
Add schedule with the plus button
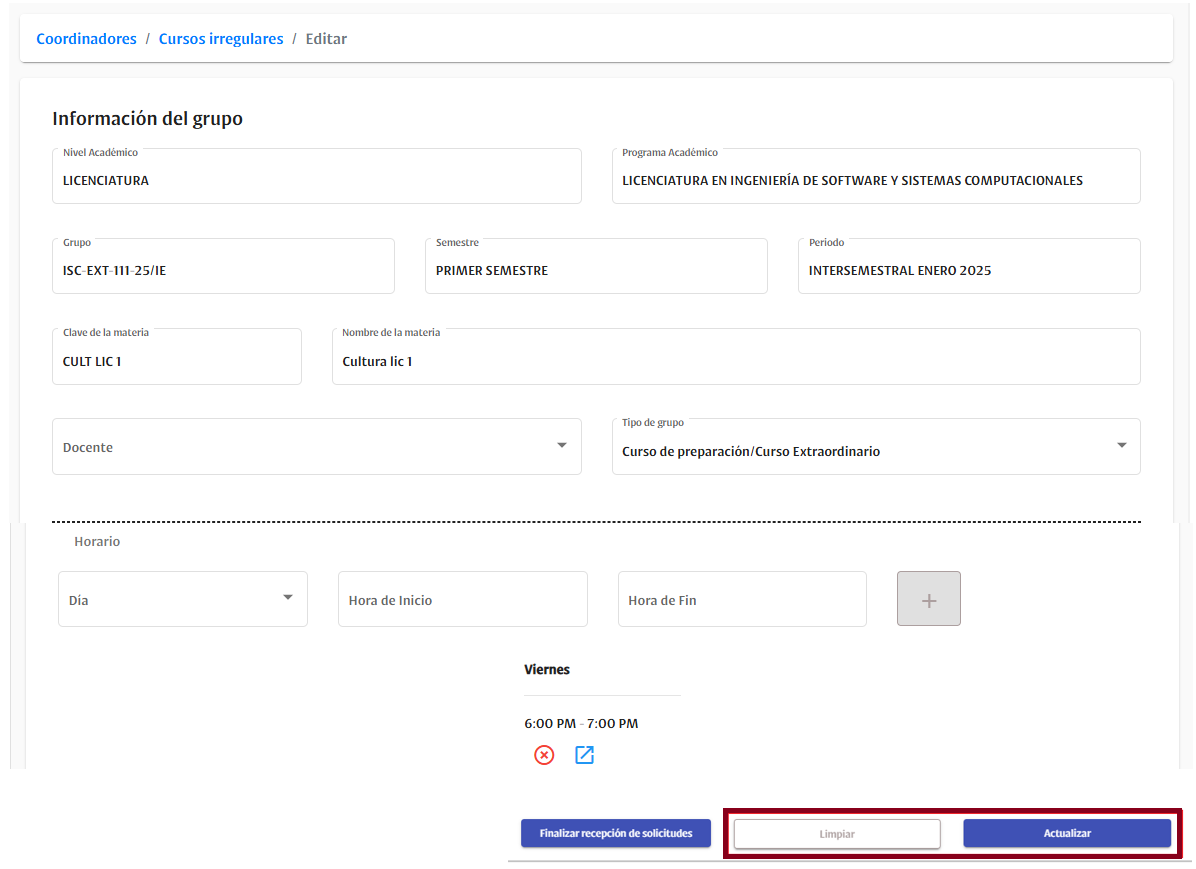click(x=928, y=599)
